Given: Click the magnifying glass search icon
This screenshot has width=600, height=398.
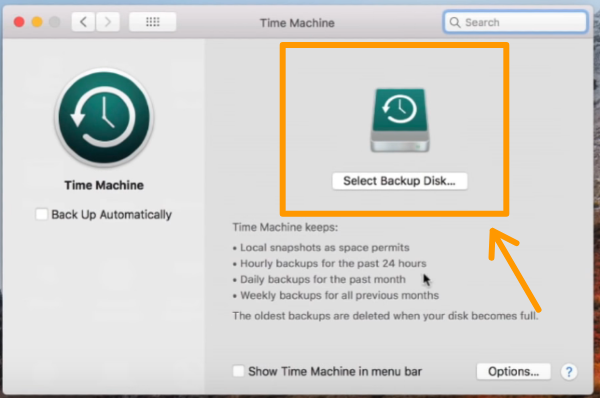Looking at the screenshot, I should pyautogui.click(x=455, y=22).
